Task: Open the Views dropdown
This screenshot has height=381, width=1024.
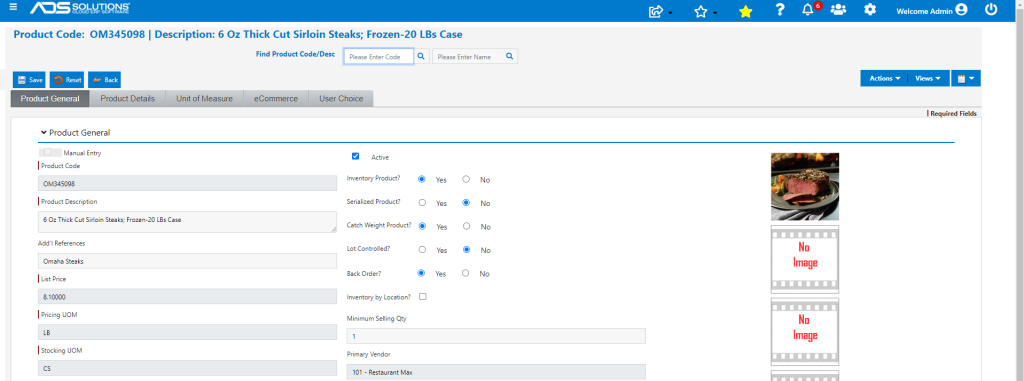Action: pos(927,78)
